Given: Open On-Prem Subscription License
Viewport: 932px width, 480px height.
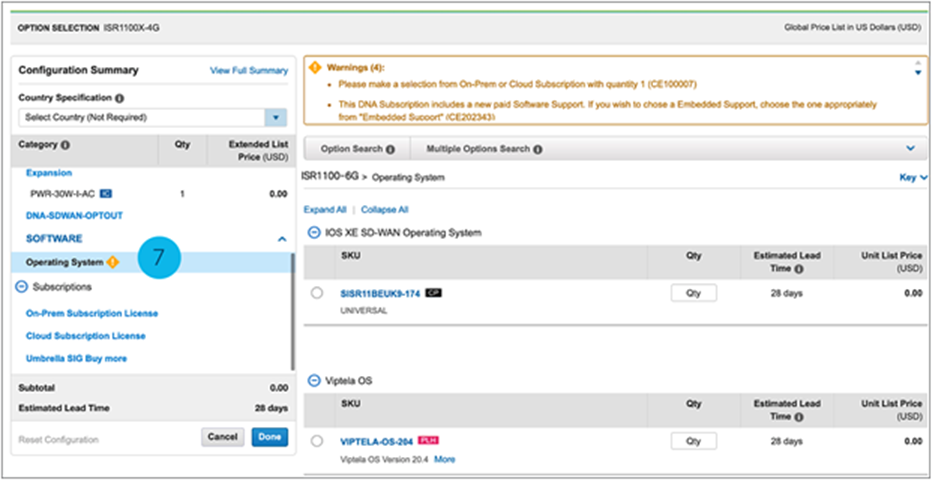Looking at the screenshot, I should (92, 313).
